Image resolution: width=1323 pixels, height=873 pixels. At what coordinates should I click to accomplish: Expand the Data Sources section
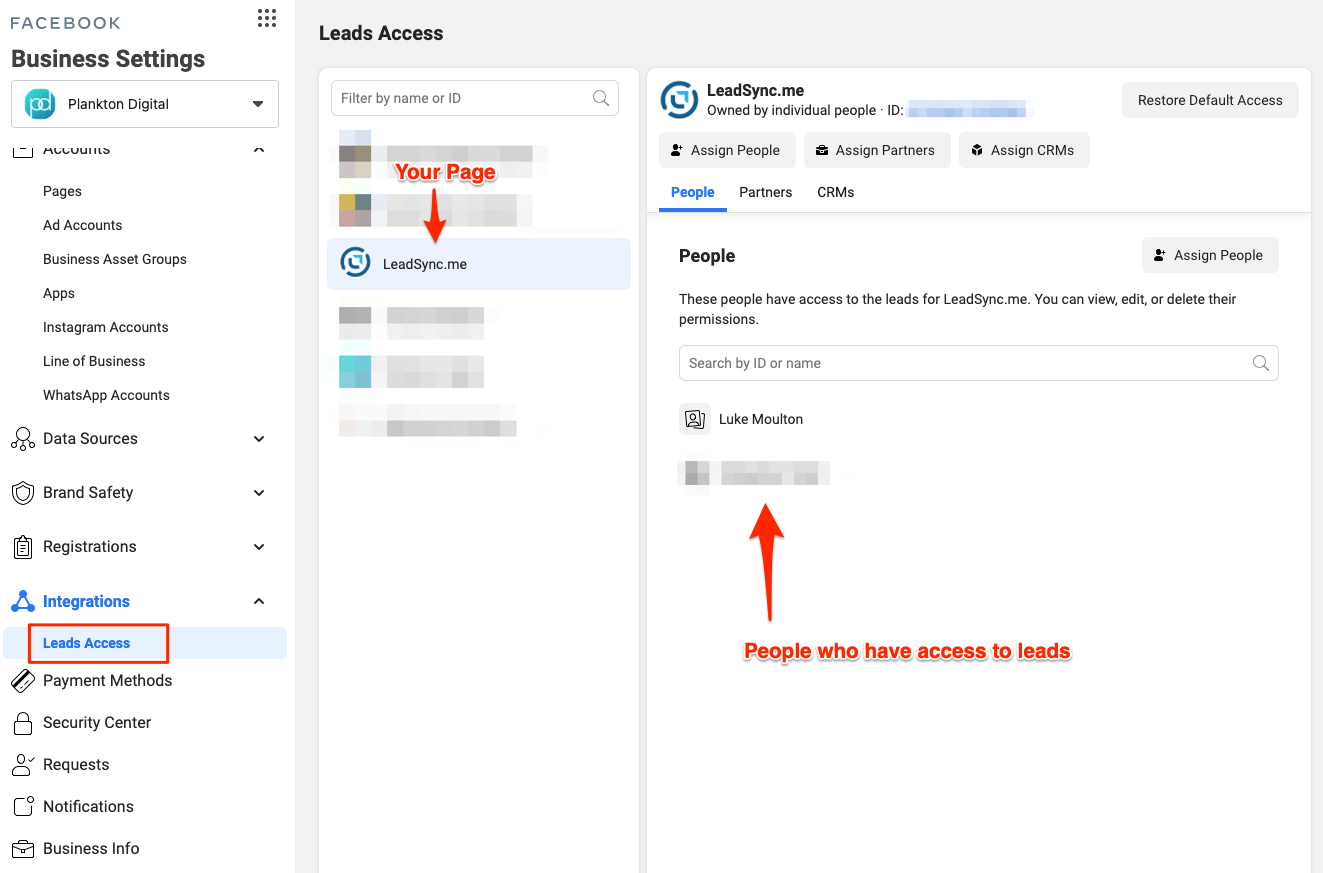click(259, 439)
